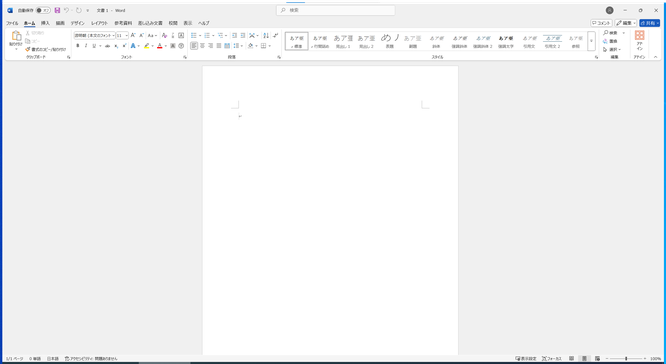Open the font size dropdown
This screenshot has height=364, width=666.
tap(127, 36)
